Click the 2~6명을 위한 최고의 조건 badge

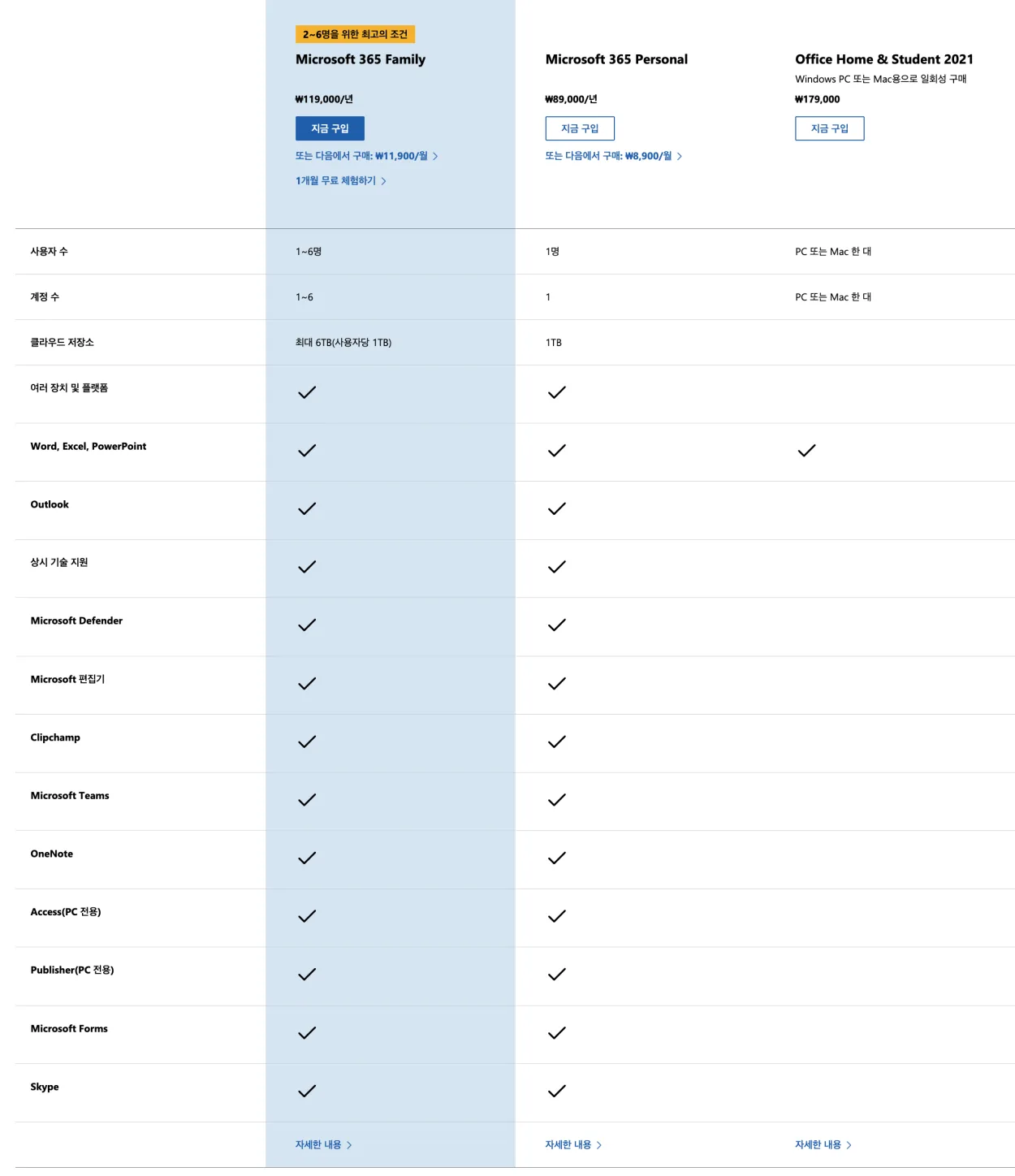point(355,34)
